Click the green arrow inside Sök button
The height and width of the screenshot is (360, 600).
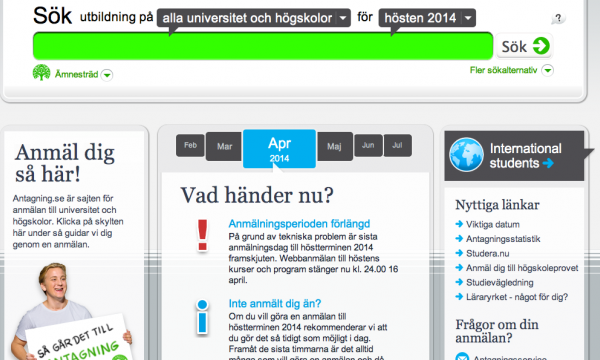pyautogui.click(x=541, y=46)
